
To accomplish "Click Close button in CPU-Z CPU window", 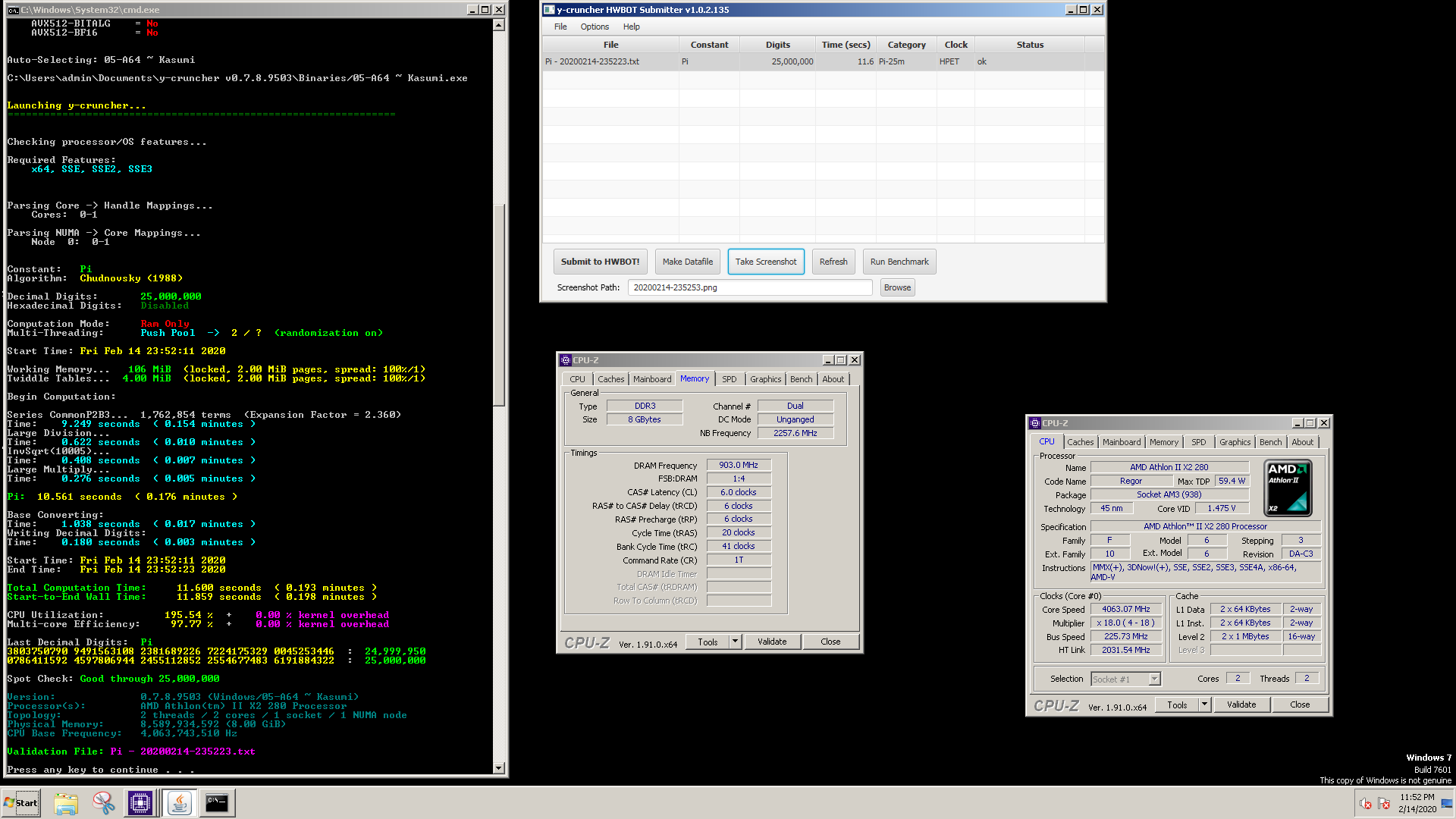I will (1300, 704).
